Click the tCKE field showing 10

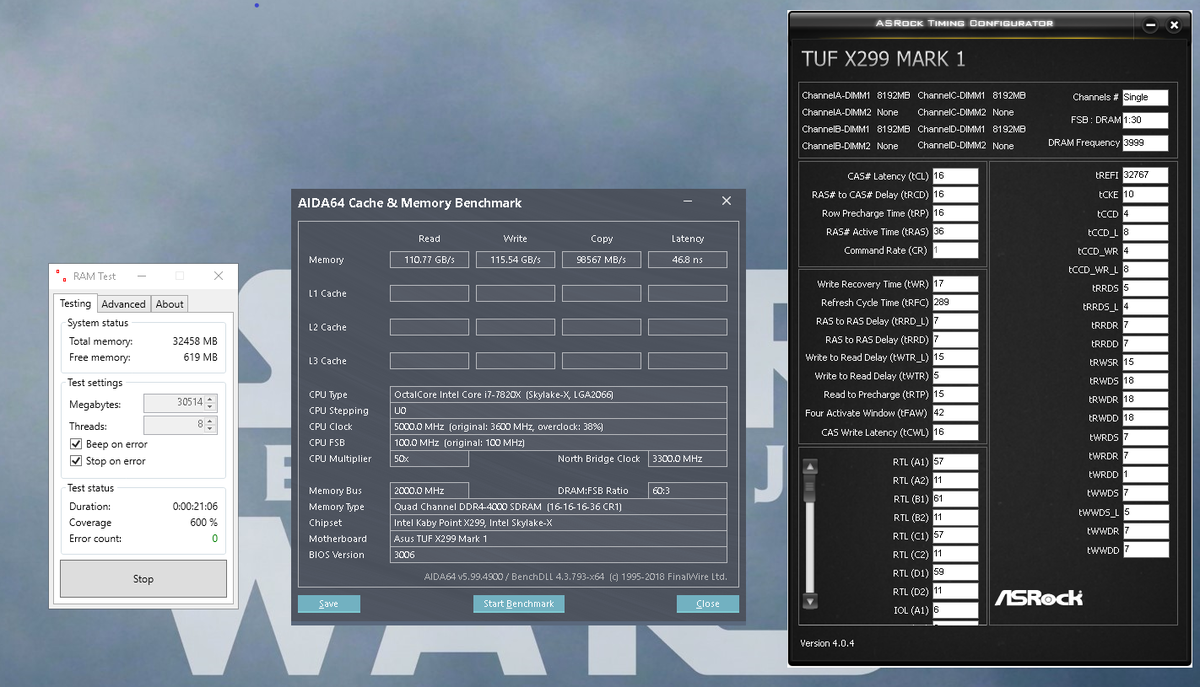(x=1145, y=195)
